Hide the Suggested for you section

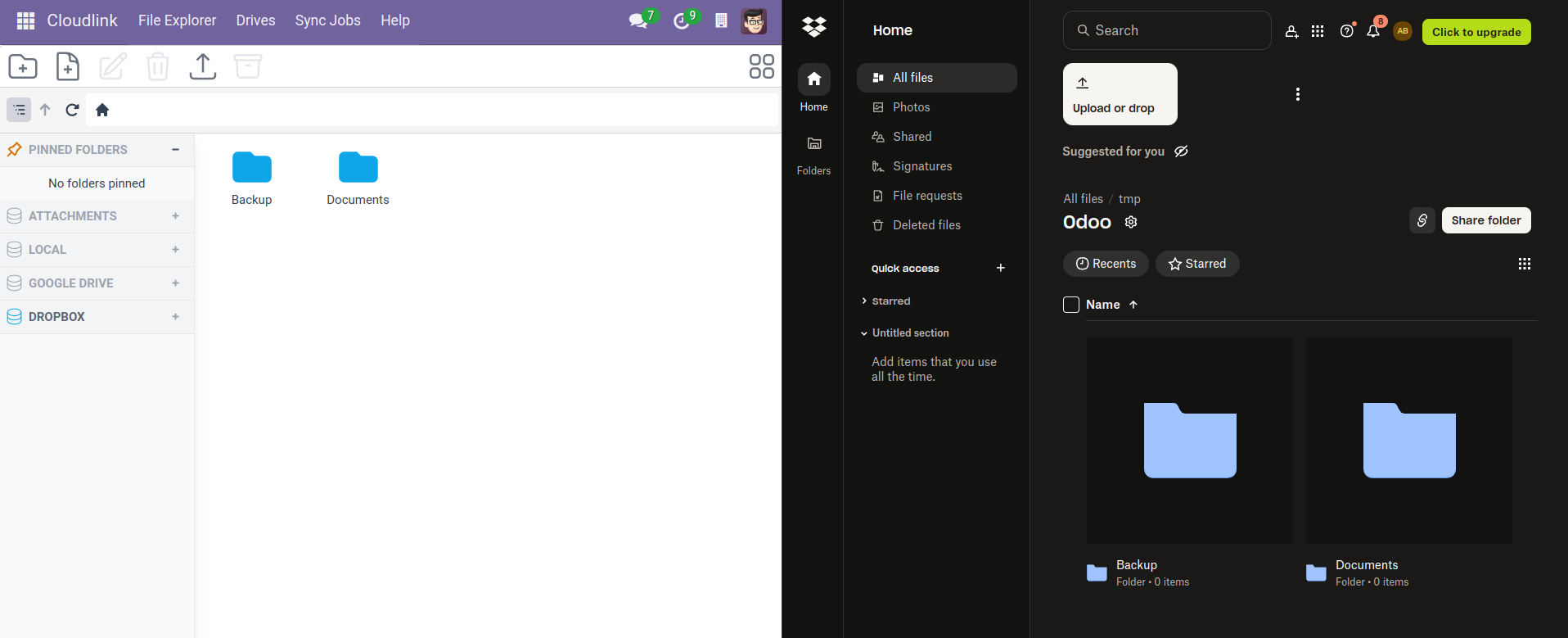pos(1181,152)
